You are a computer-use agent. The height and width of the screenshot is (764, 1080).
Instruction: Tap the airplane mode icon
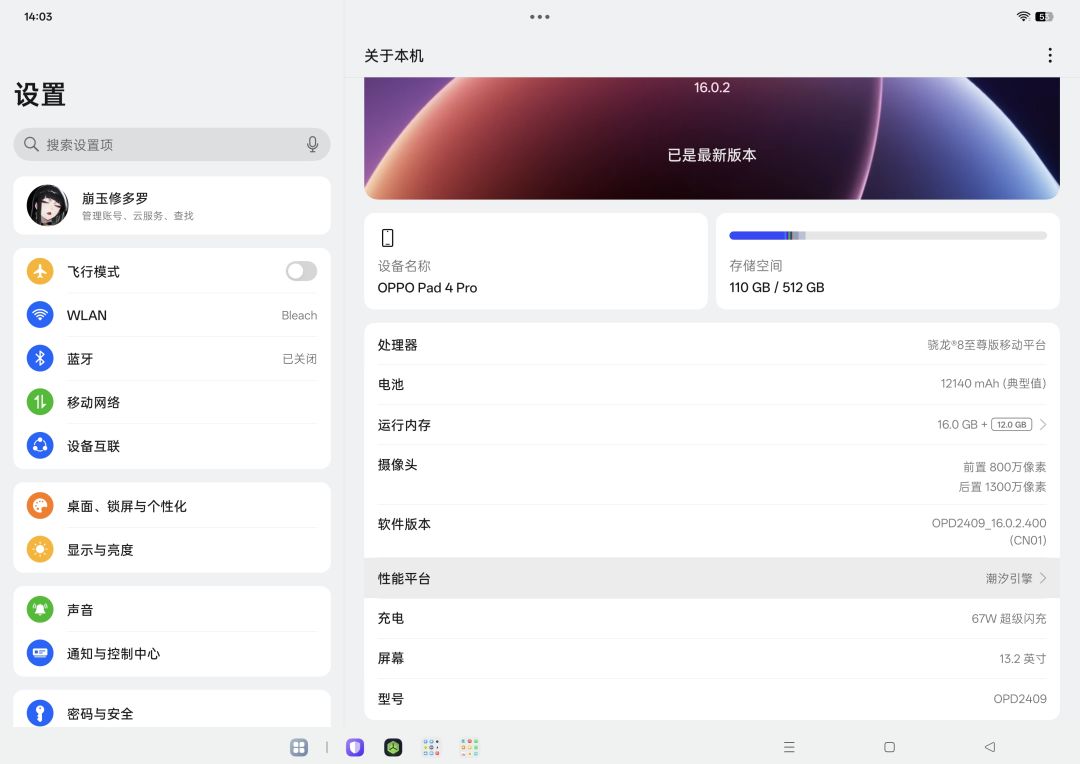coord(40,271)
